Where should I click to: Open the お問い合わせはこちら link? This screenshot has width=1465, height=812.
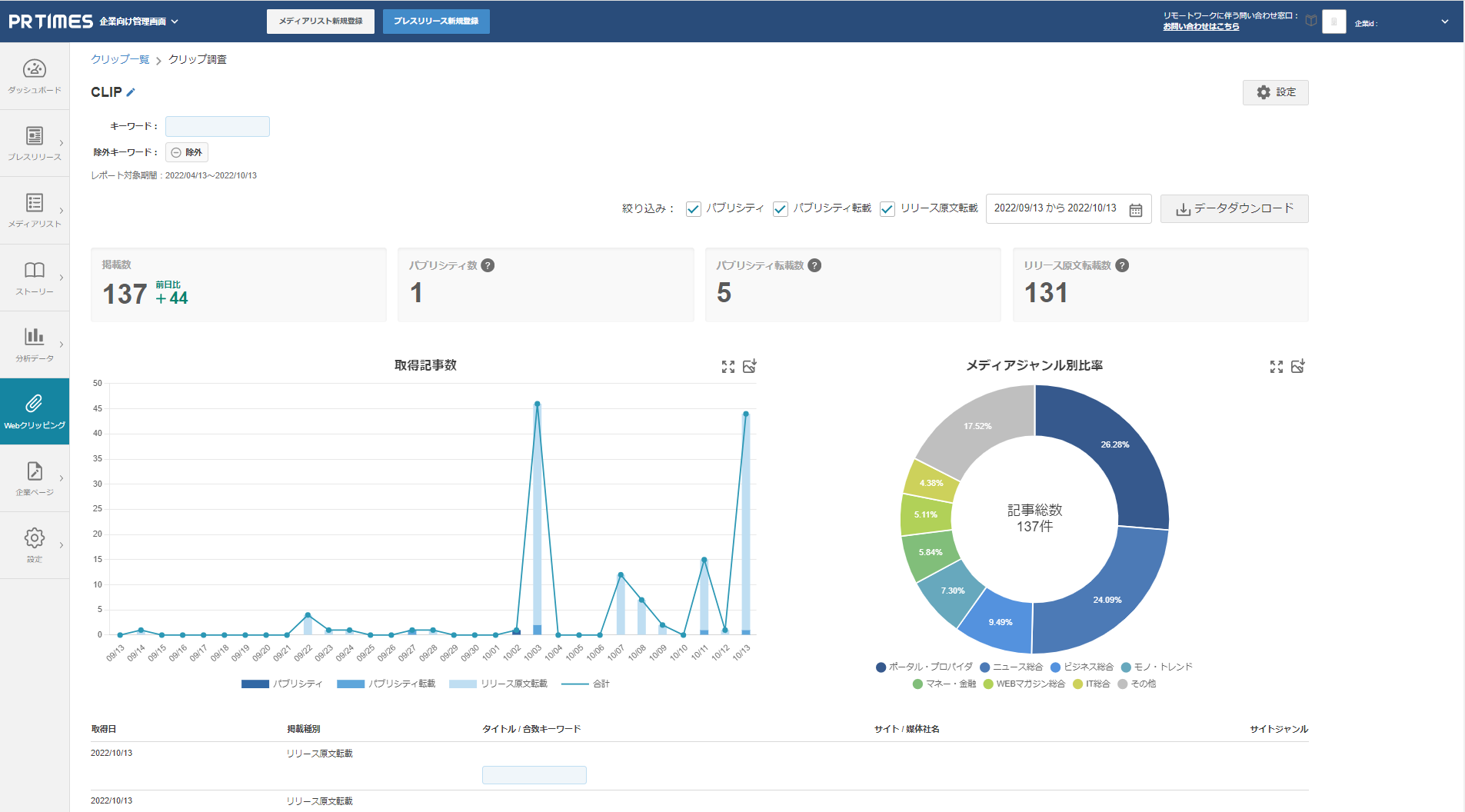pos(1201,27)
